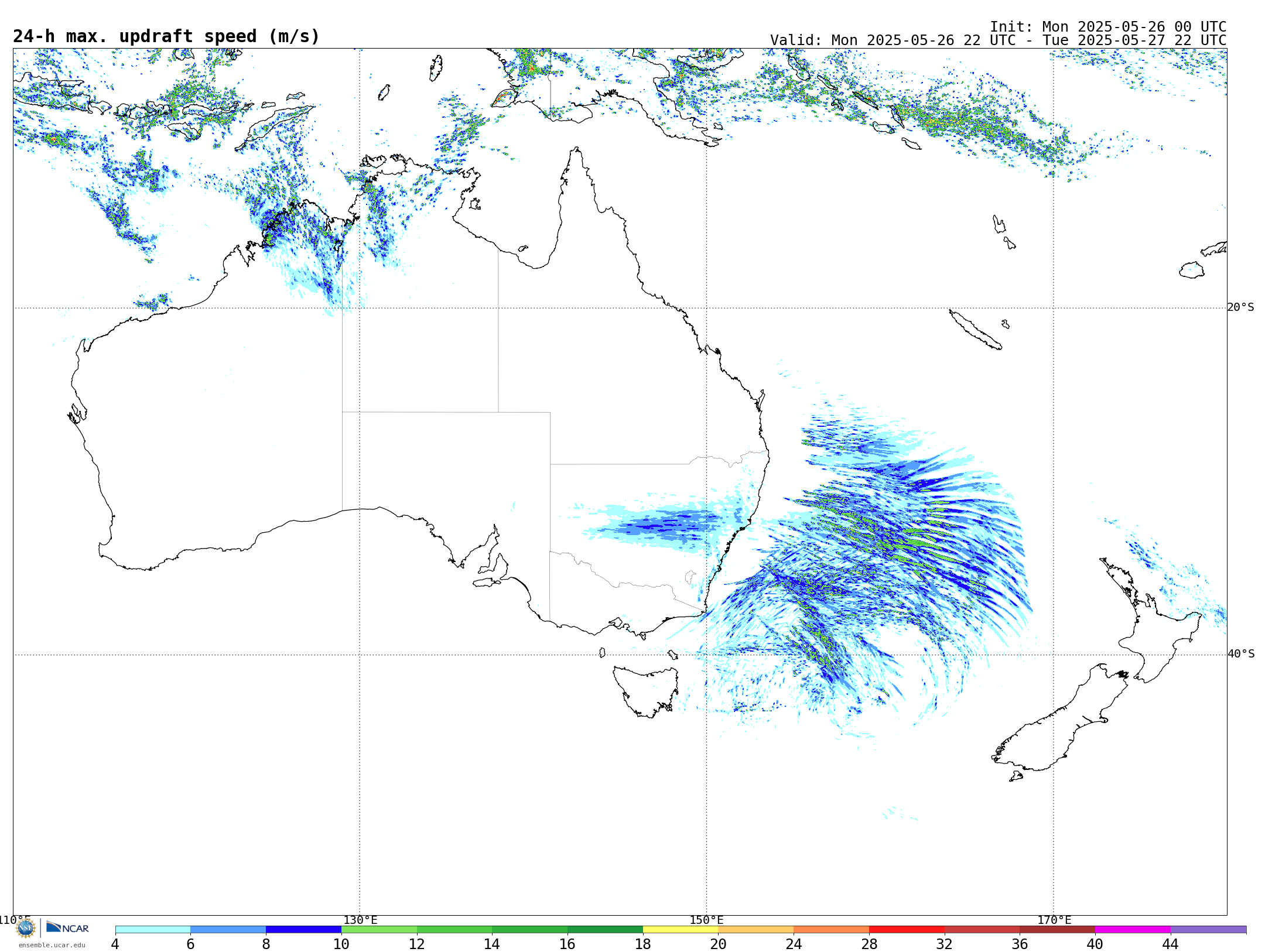Pick the dark blue 8–10 m/s swatch
The height and width of the screenshot is (952, 1265).
(x=303, y=930)
